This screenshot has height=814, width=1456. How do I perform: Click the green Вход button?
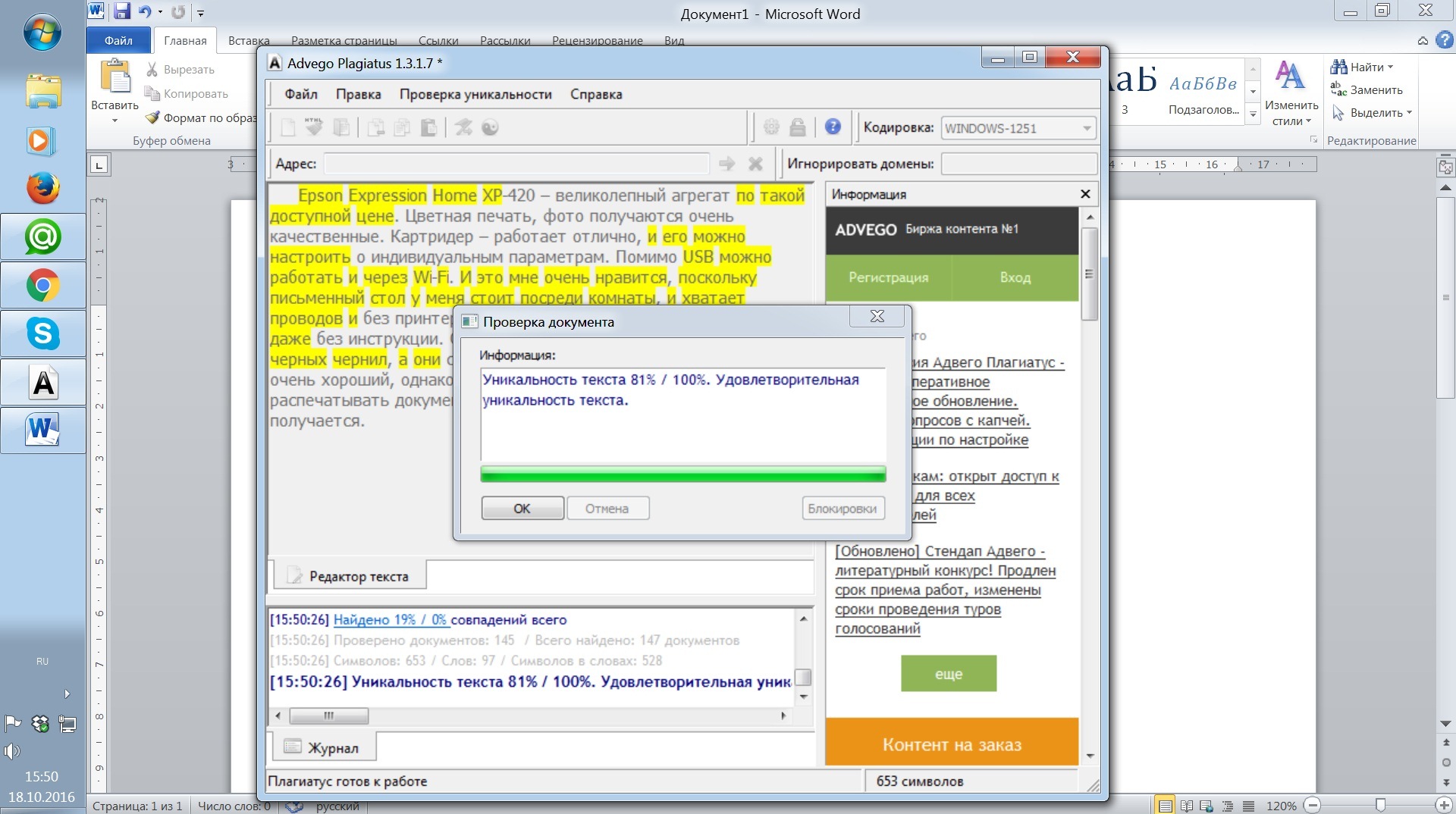(x=1015, y=277)
